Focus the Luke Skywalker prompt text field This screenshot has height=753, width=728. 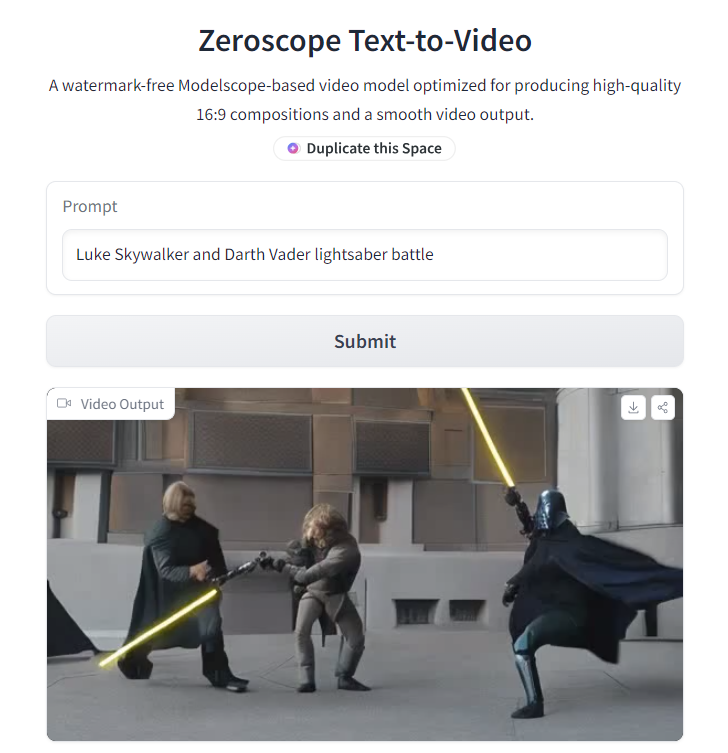point(365,255)
